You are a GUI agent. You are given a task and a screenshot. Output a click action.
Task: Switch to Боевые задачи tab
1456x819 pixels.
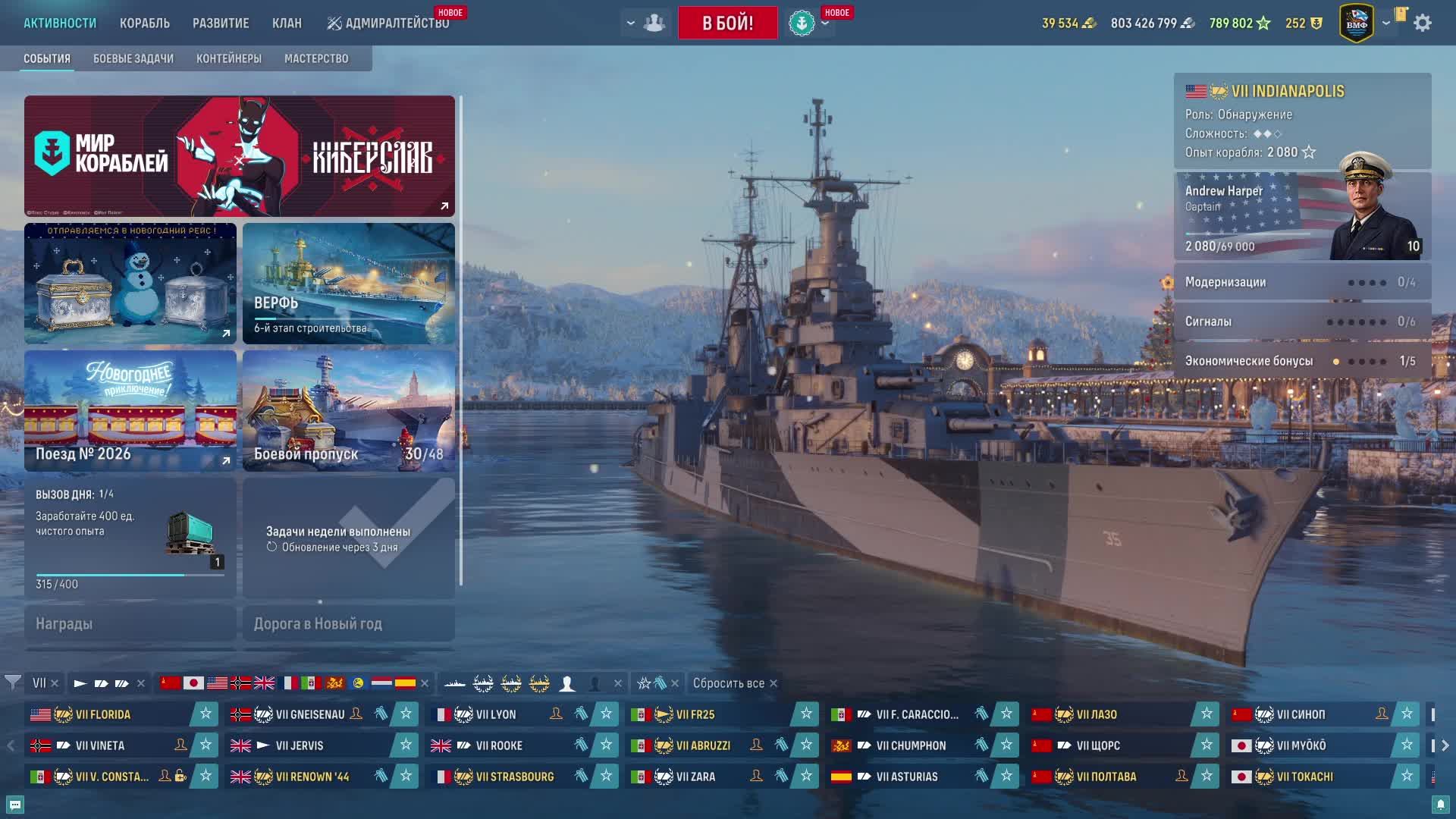133,58
